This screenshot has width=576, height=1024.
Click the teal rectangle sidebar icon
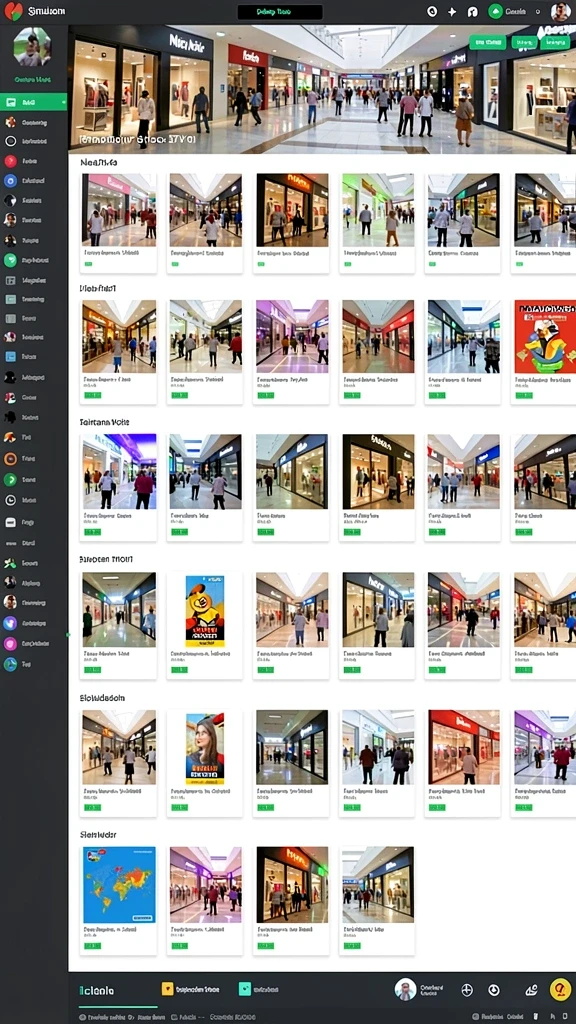pyautogui.click(x=10, y=299)
